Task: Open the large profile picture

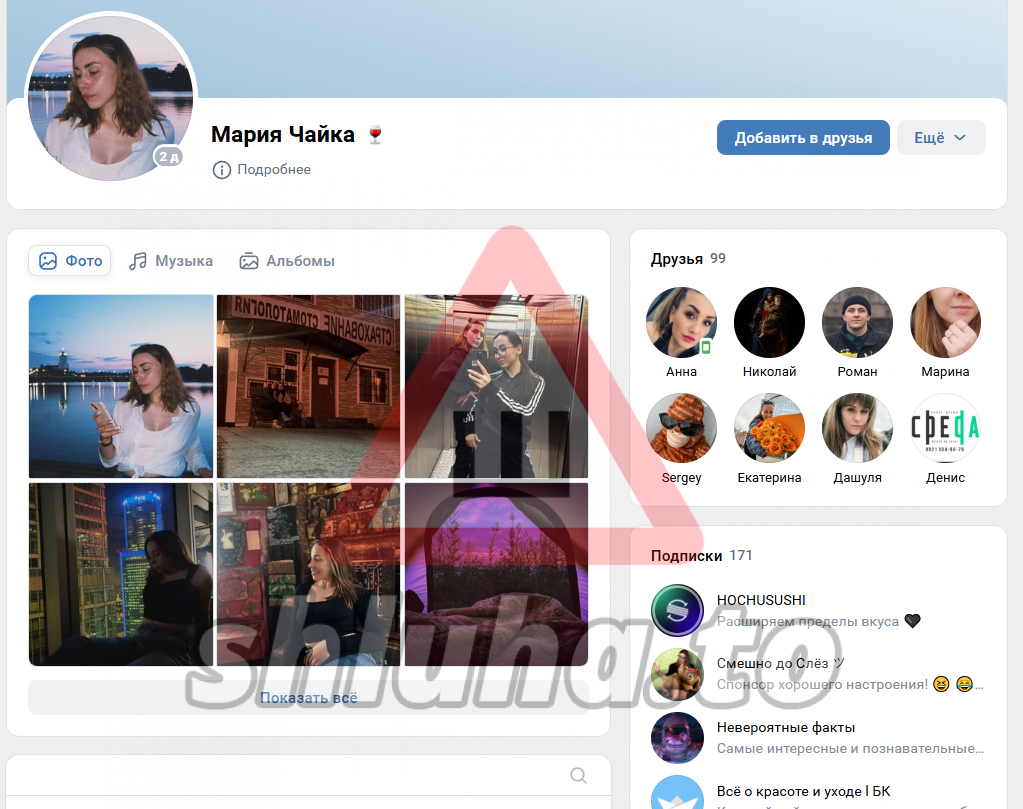Action: coord(110,97)
